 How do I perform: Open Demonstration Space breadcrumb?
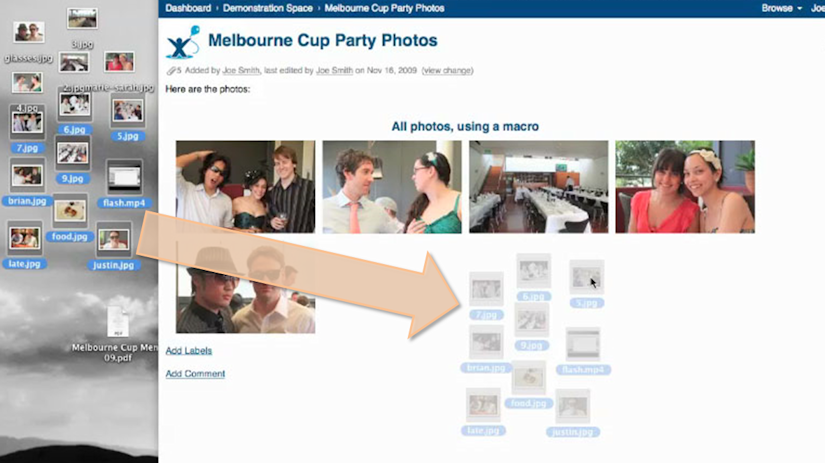click(267, 8)
